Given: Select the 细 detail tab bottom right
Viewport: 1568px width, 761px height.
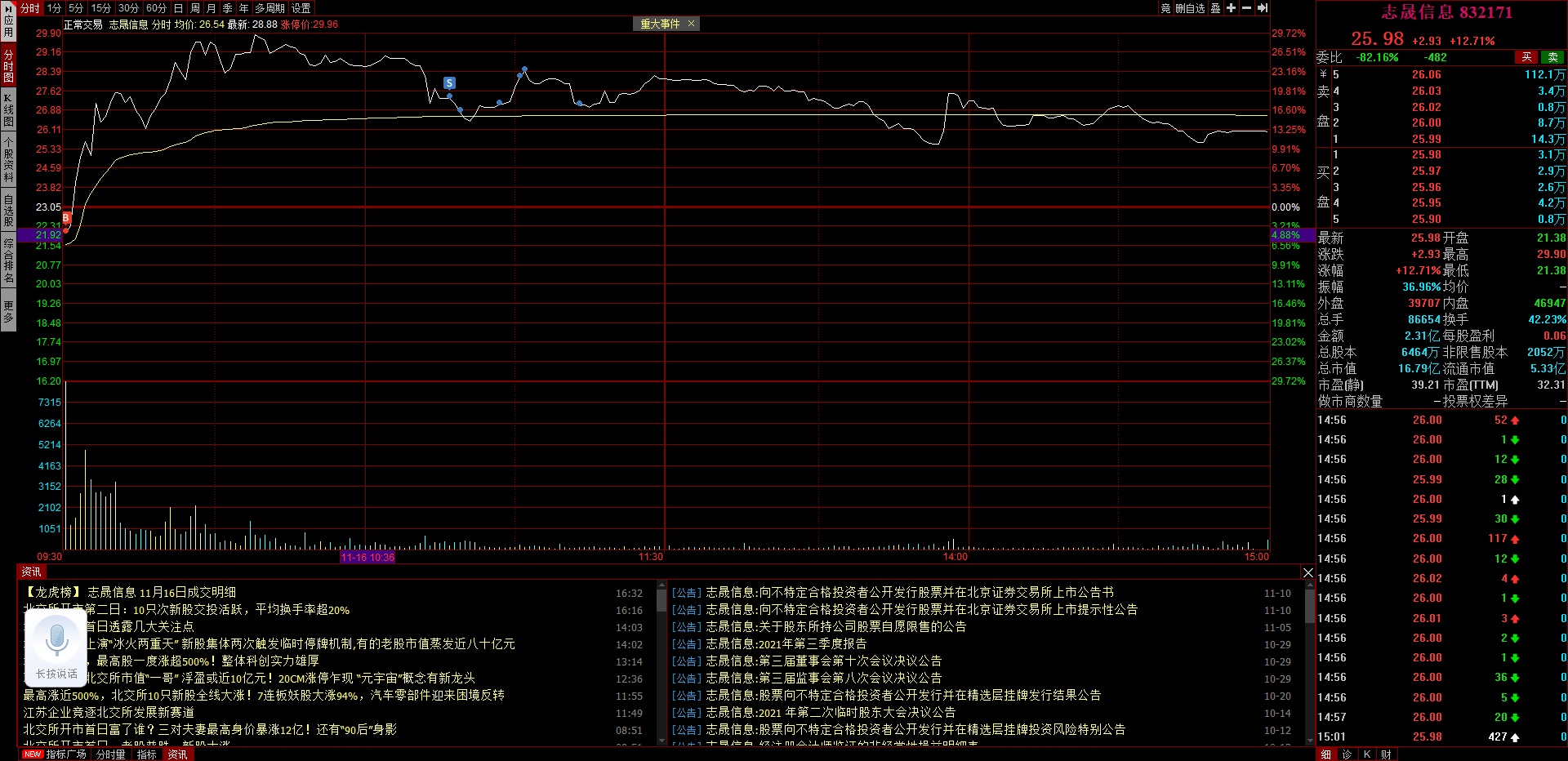Looking at the screenshot, I should click(1326, 754).
